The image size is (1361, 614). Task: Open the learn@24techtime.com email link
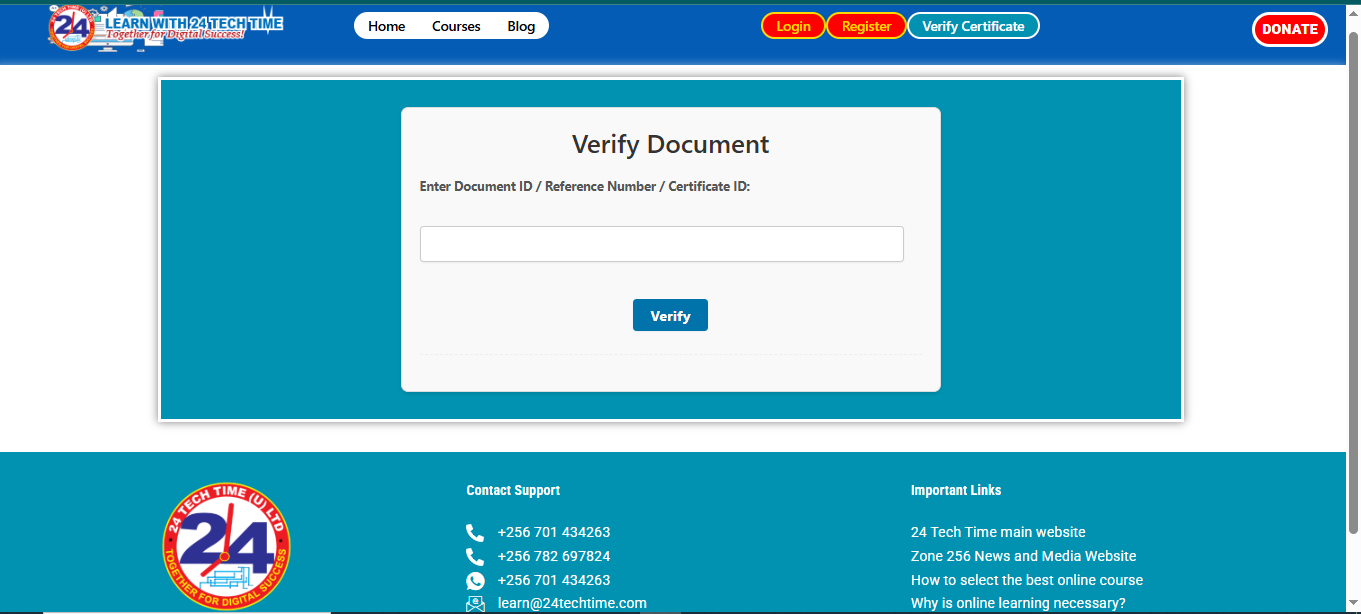pyautogui.click(x=572, y=604)
